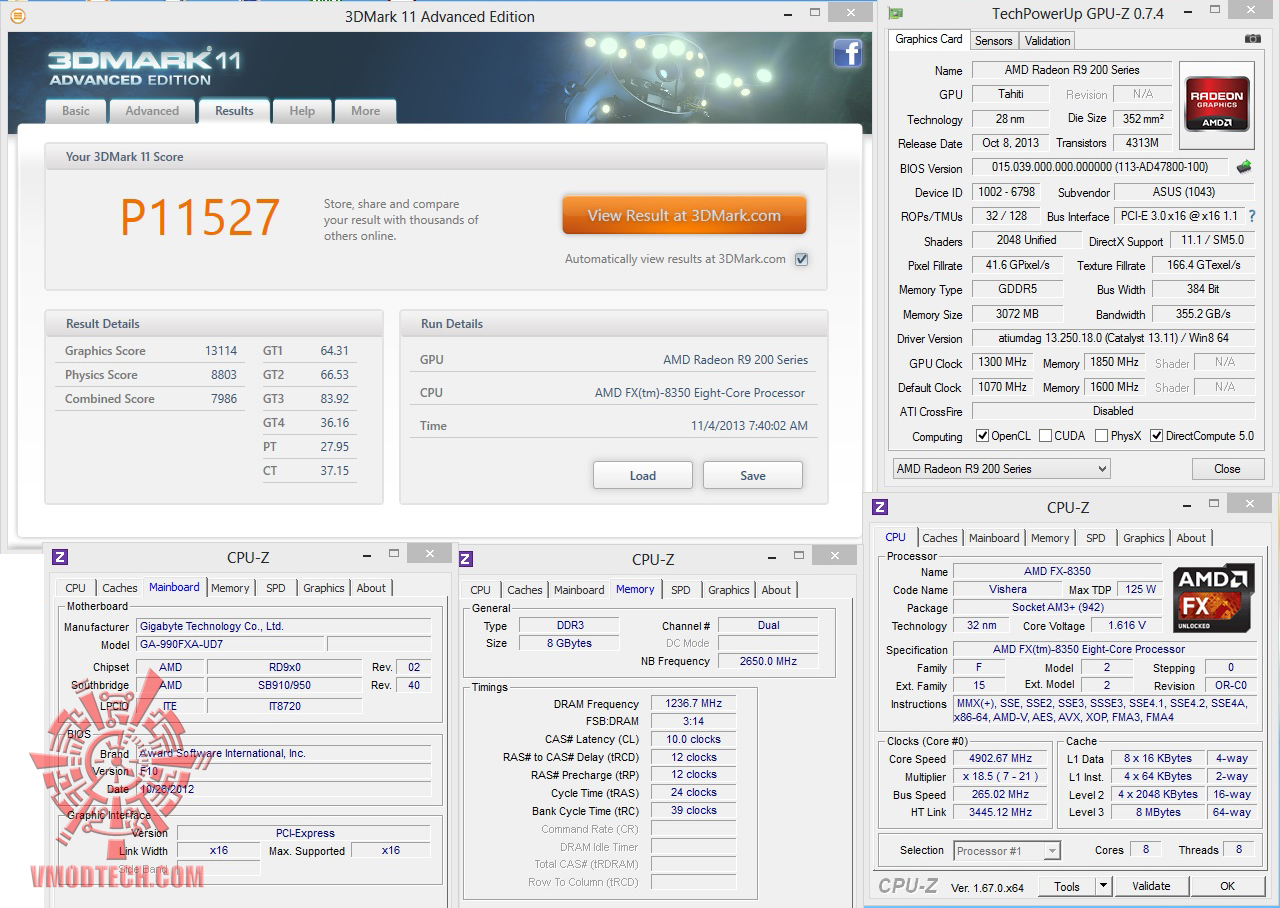The height and width of the screenshot is (908, 1280).
Task: Open the Caches tab in the motherboard CPU-Z window
Action: 120,588
